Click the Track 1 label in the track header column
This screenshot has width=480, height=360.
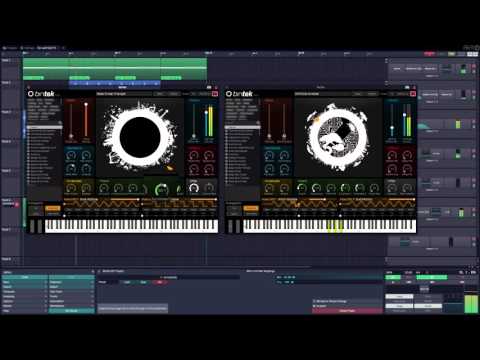coord(6,60)
